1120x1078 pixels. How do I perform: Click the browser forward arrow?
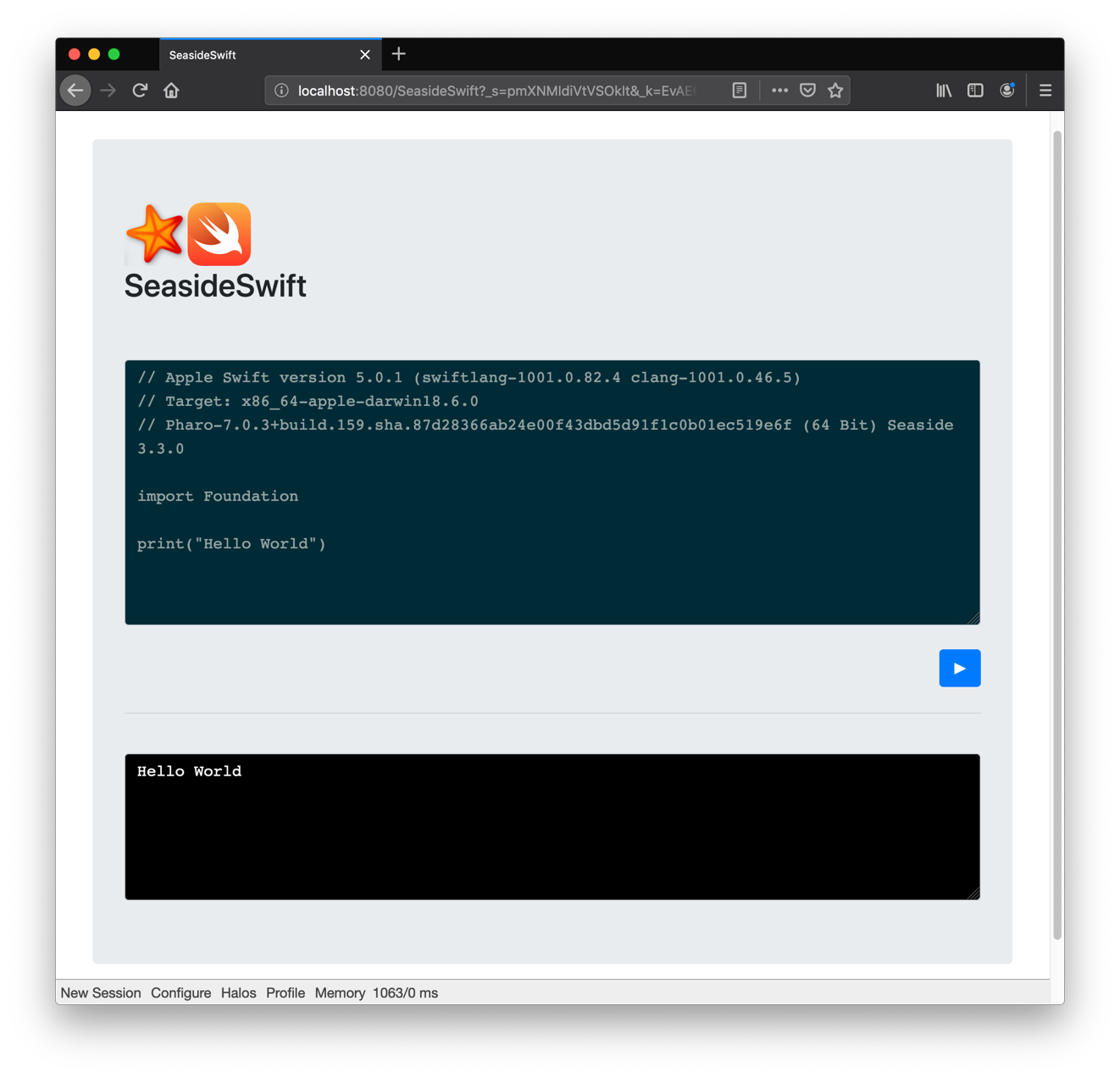[x=108, y=91]
